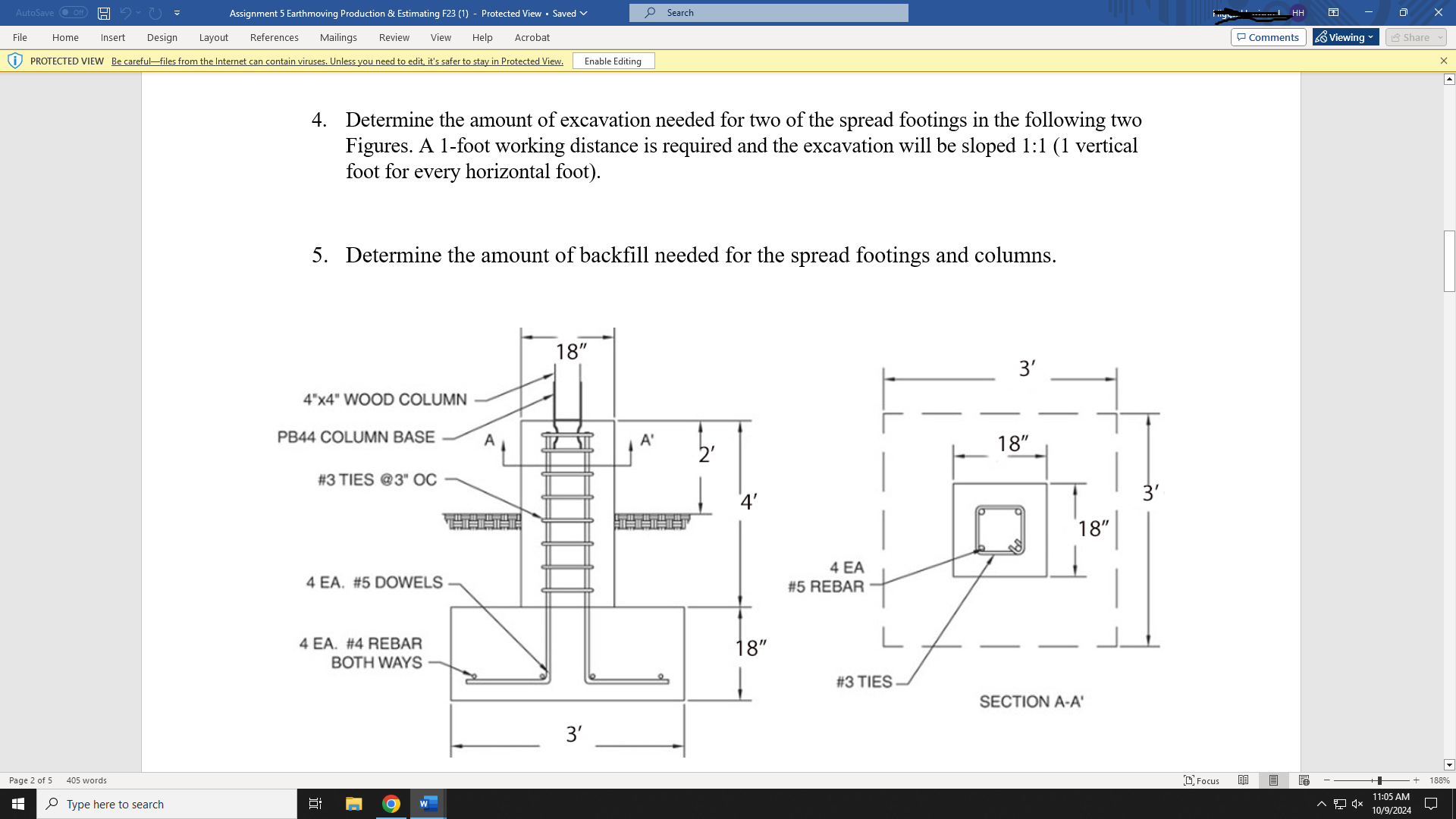1456x819 pixels.
Task: Open the Acrobat ribbon tab
Action: coord(532,37)
